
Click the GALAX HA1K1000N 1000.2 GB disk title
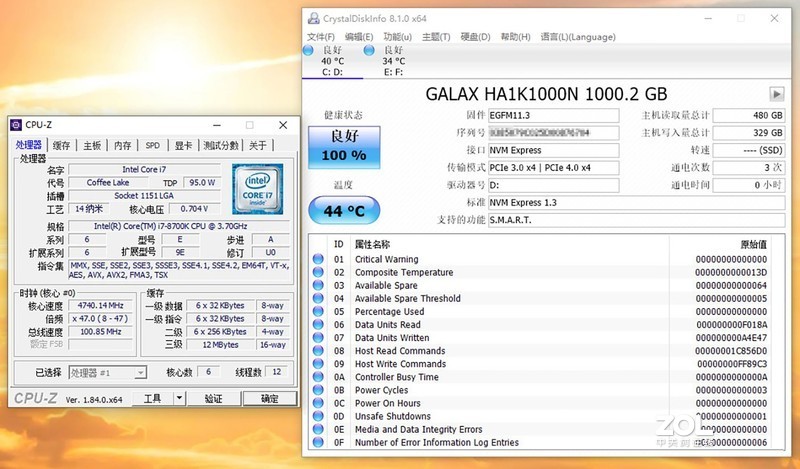pos(546,94)
